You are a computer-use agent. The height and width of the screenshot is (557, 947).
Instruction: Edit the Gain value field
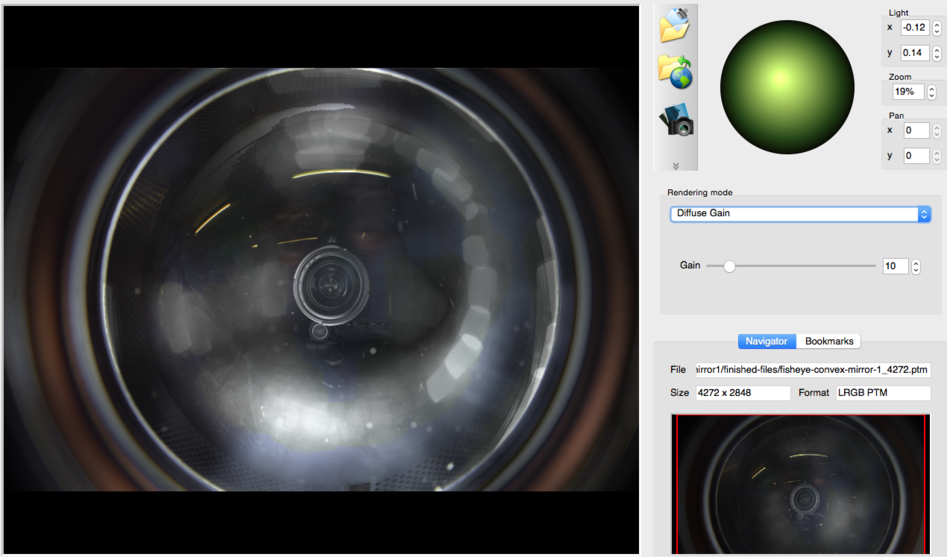pos(895,266)
